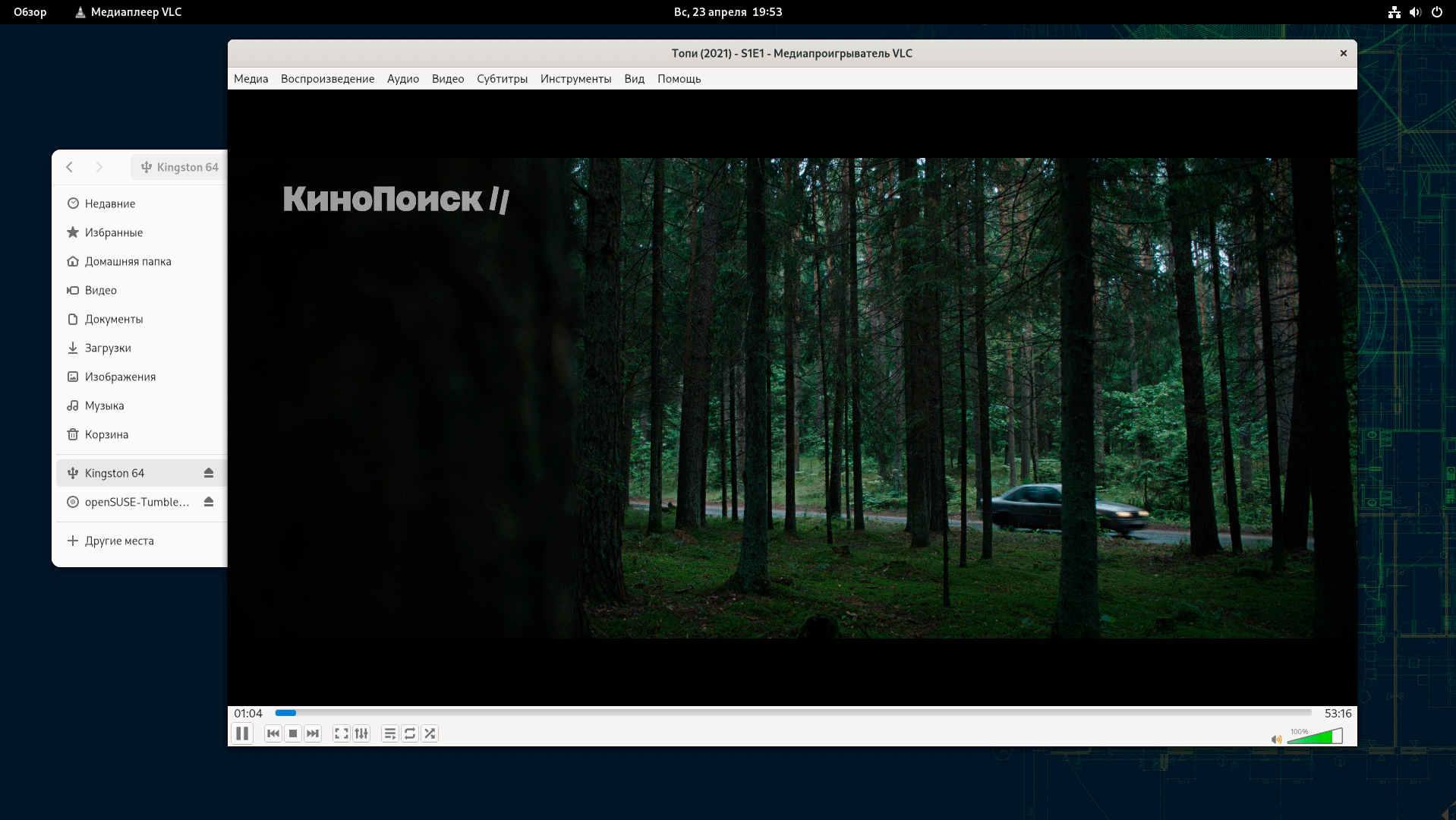Viewport: 1456px width, 820px height.
Task: Adjust the green volume slider
Action: click(x=1316, y=736)
